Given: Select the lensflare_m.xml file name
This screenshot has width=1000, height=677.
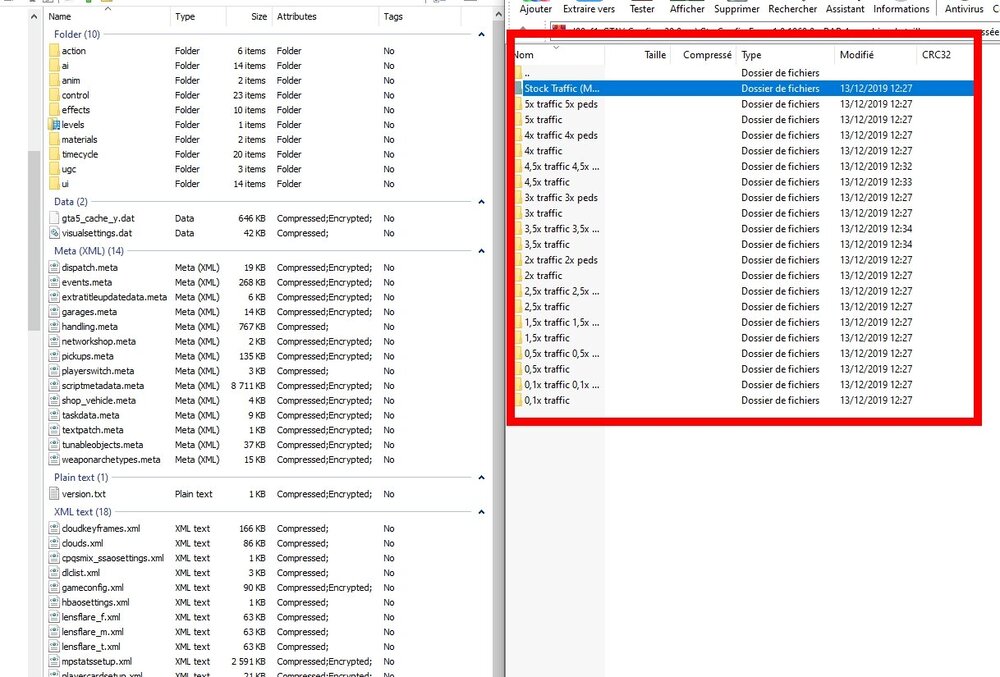Looking at the screenshot, I should click(92, 632).
